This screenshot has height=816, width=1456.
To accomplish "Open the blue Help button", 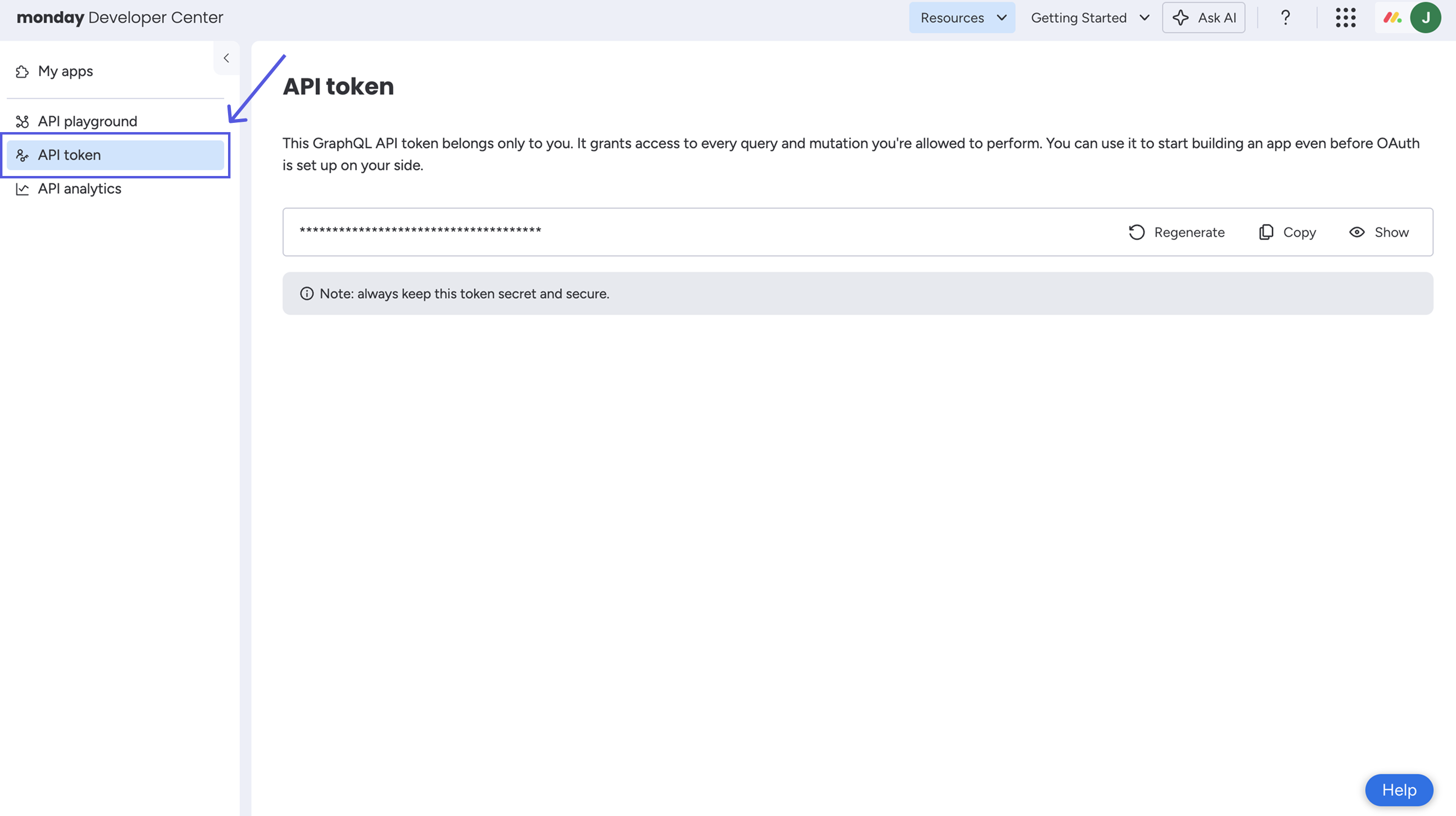I will point(1399,789).
